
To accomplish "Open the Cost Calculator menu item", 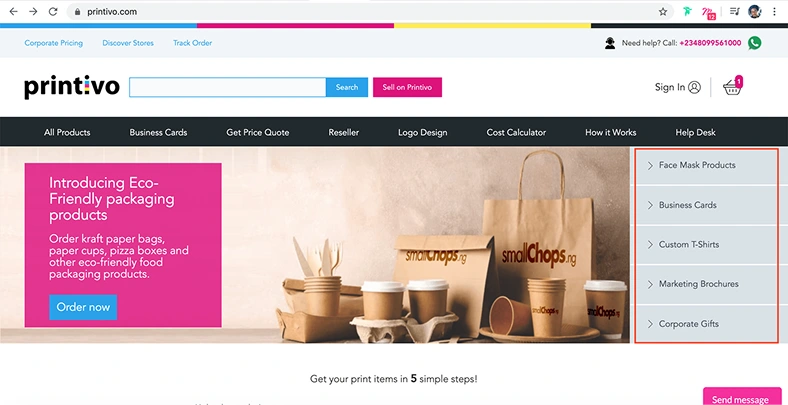I will 516,133.
